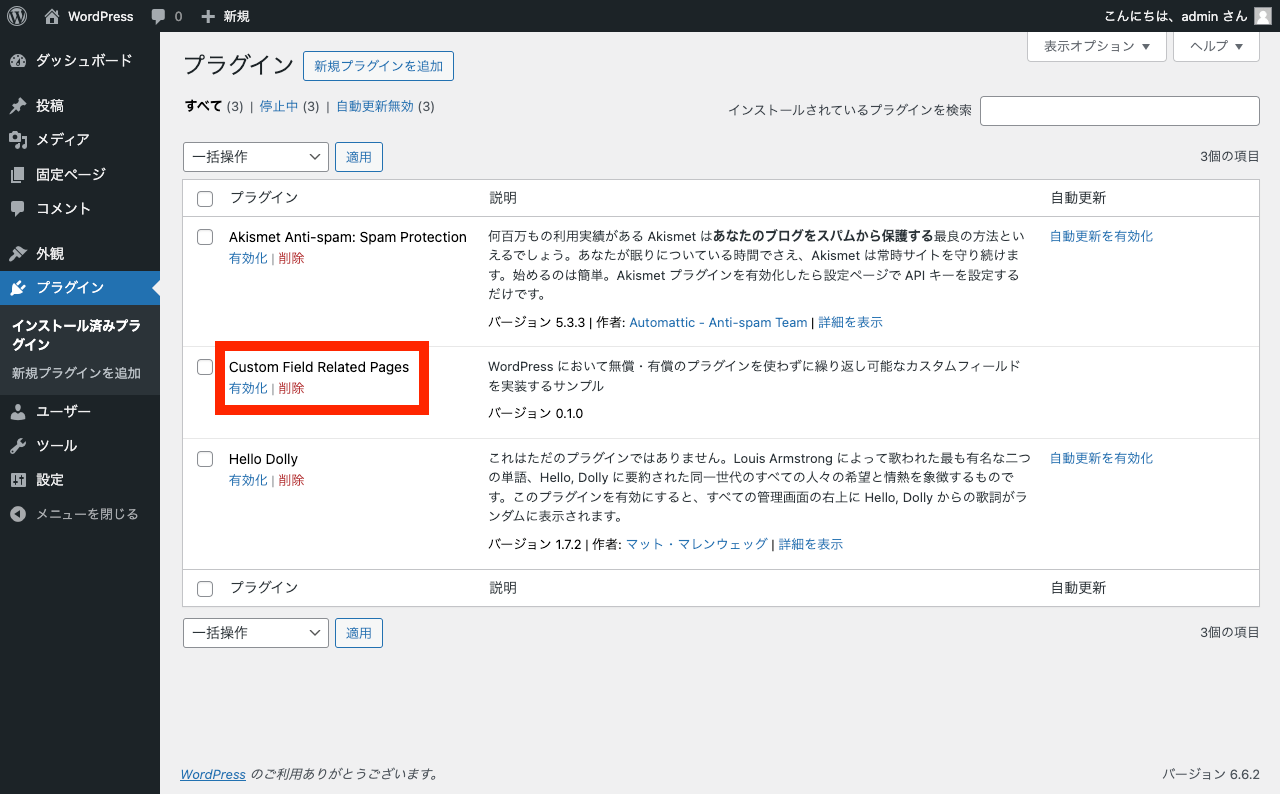Screen dimensions: 1280x794
Task: Click the Hello Dolly plugin name
Action: [x=263, y=460]
